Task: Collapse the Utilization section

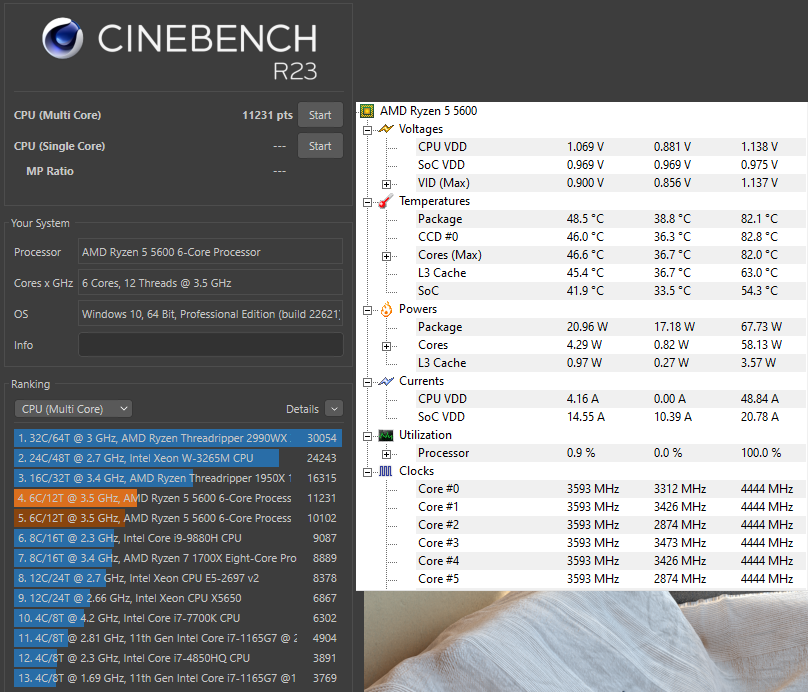Action: 367,436
